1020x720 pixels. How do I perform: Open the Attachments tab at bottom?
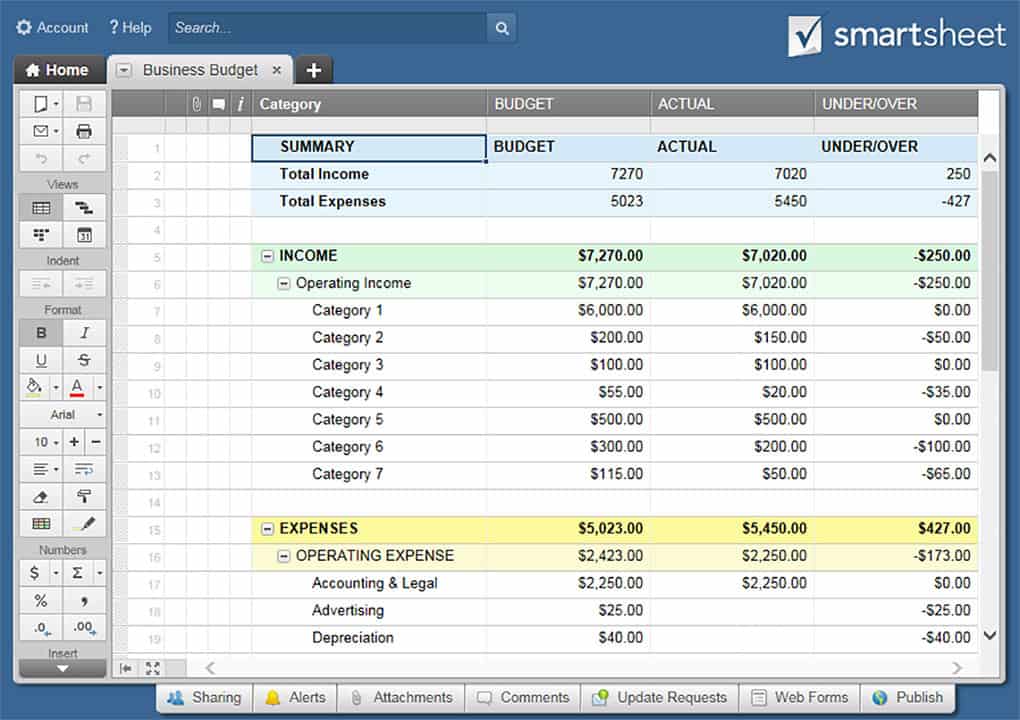(402, 698)
